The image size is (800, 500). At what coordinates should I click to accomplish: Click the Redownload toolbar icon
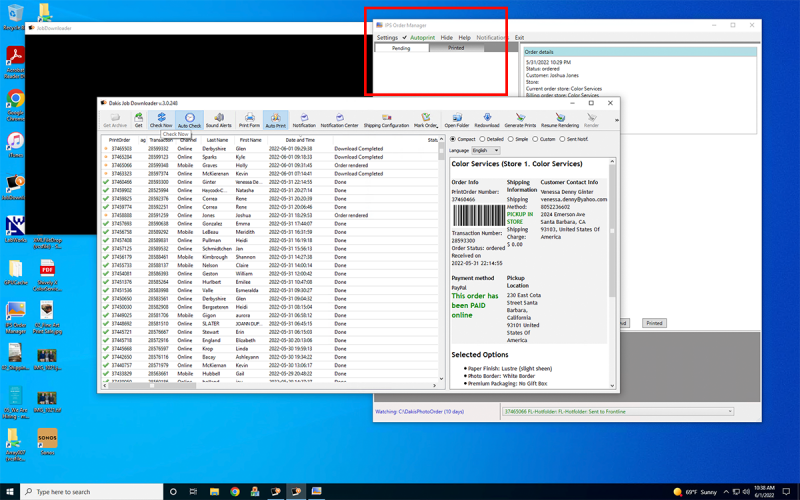(x=487, y=120)
